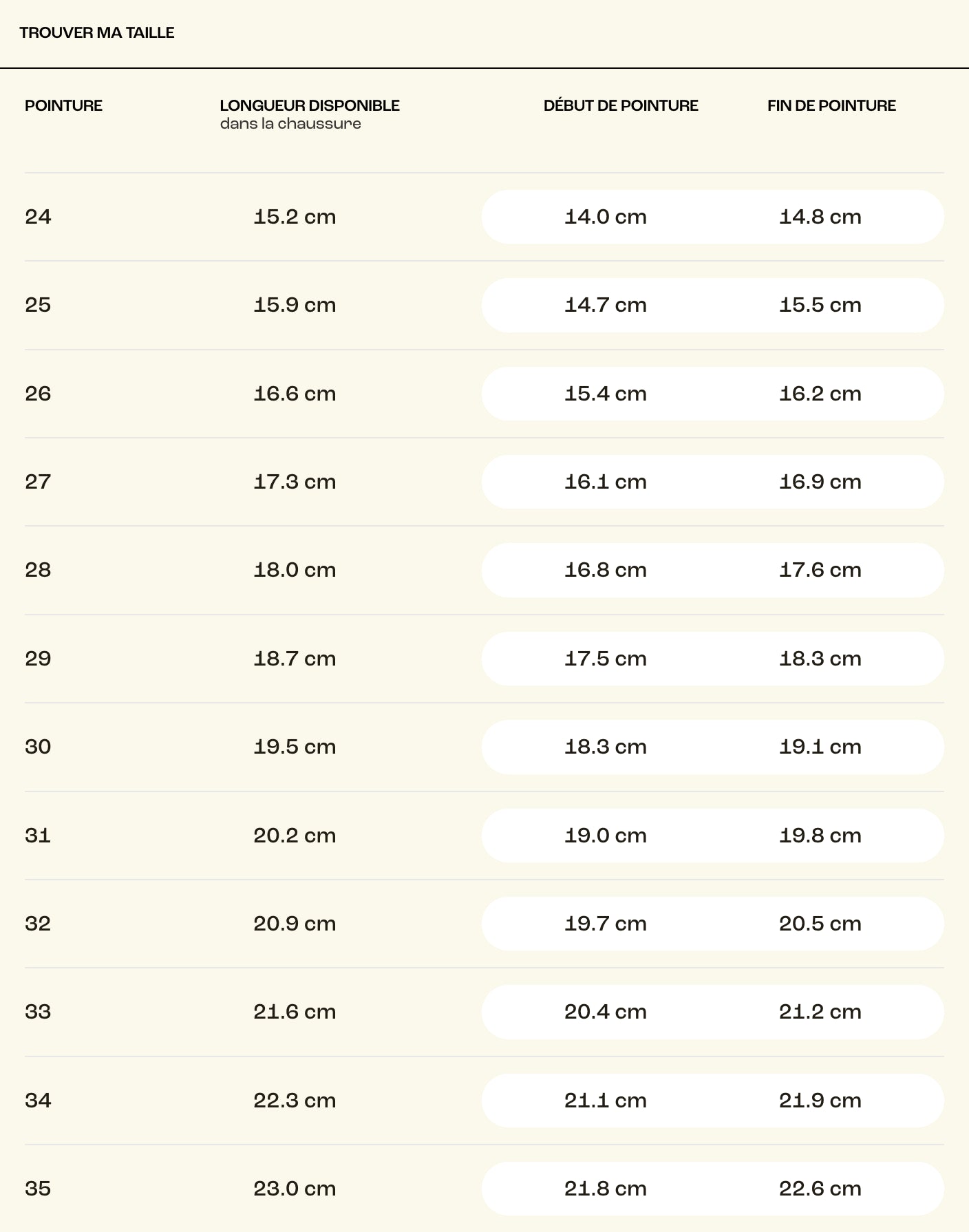Select size 24 in the pointure column

pyautogui.click(x=38, y=217)
